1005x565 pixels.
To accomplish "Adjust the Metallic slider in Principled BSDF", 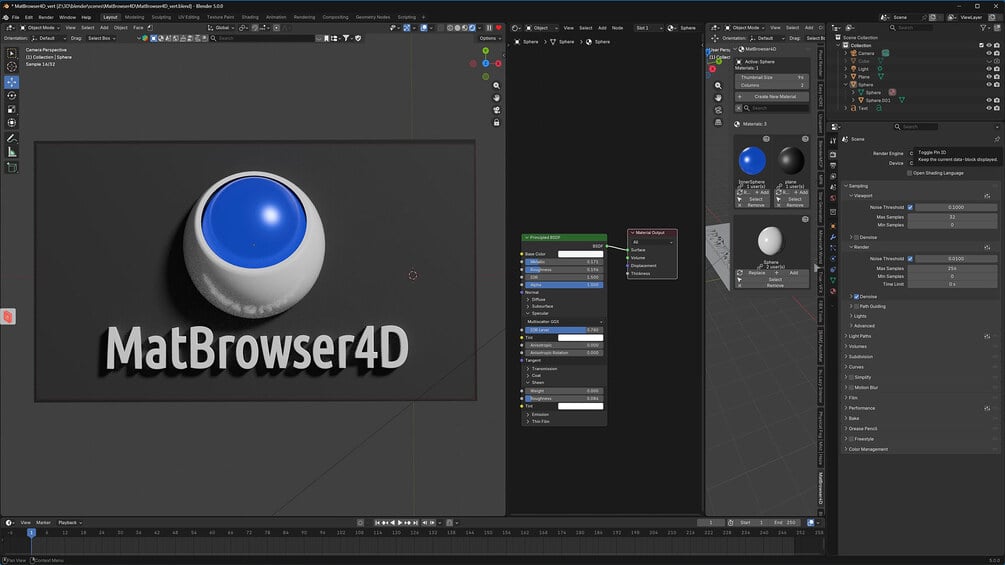I will click(564, 261).
